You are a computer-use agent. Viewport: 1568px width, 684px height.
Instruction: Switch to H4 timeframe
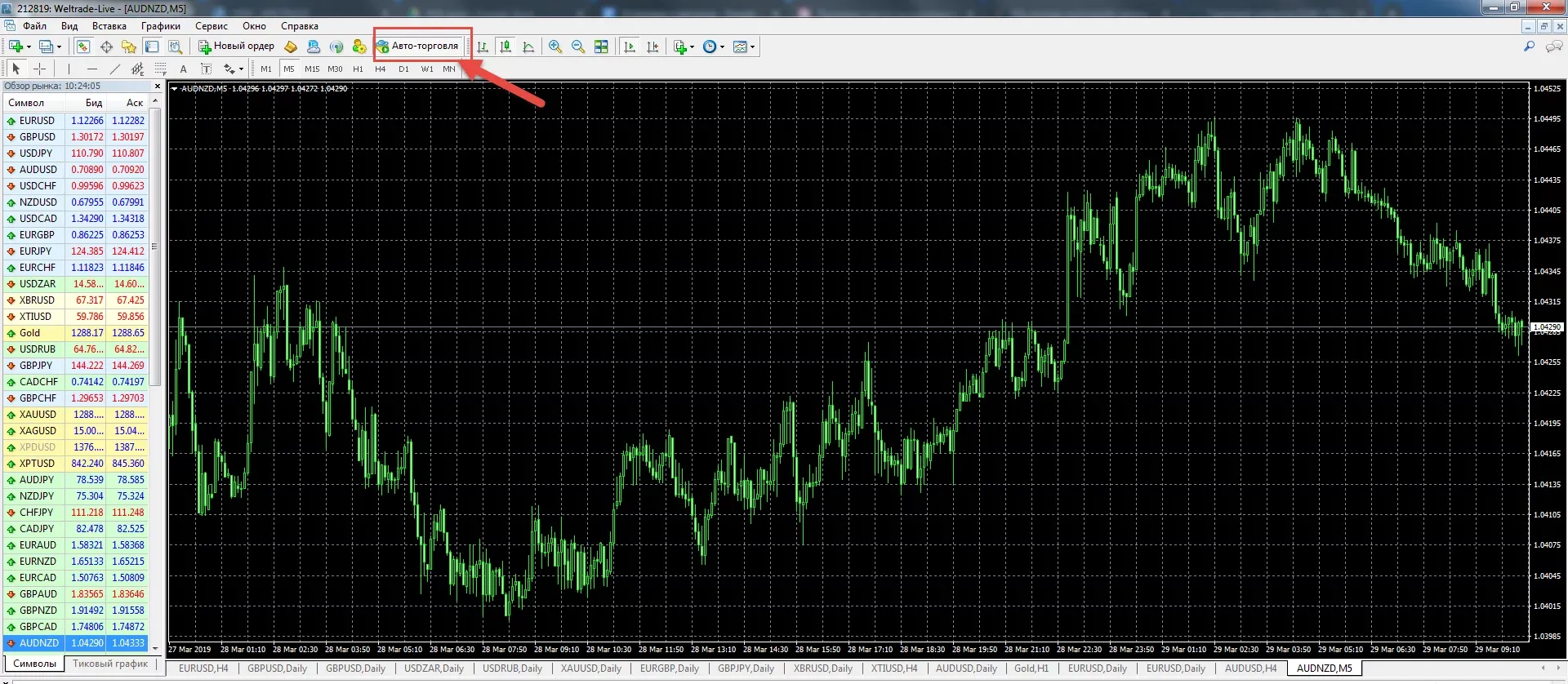pos(380,69)
